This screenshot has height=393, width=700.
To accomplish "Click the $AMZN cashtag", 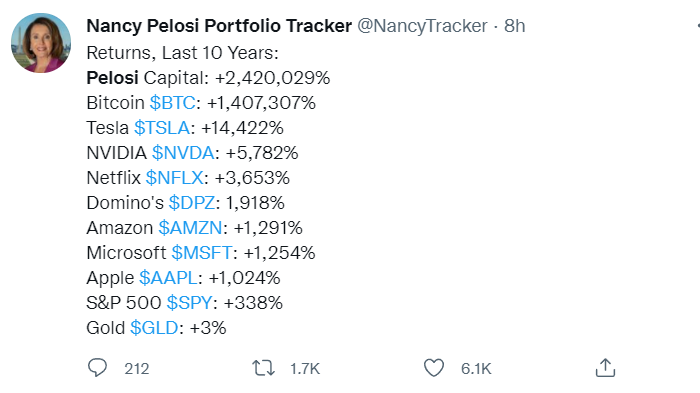I will [x=190, y=228].
